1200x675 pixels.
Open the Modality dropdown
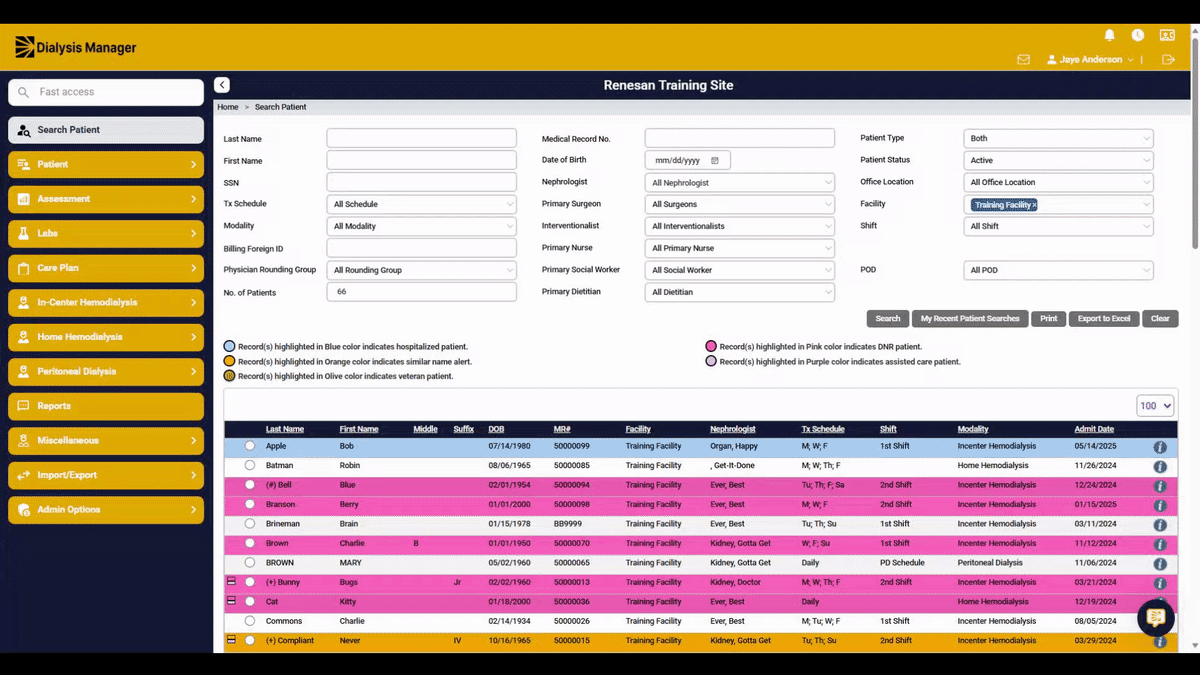click(422, 226)
